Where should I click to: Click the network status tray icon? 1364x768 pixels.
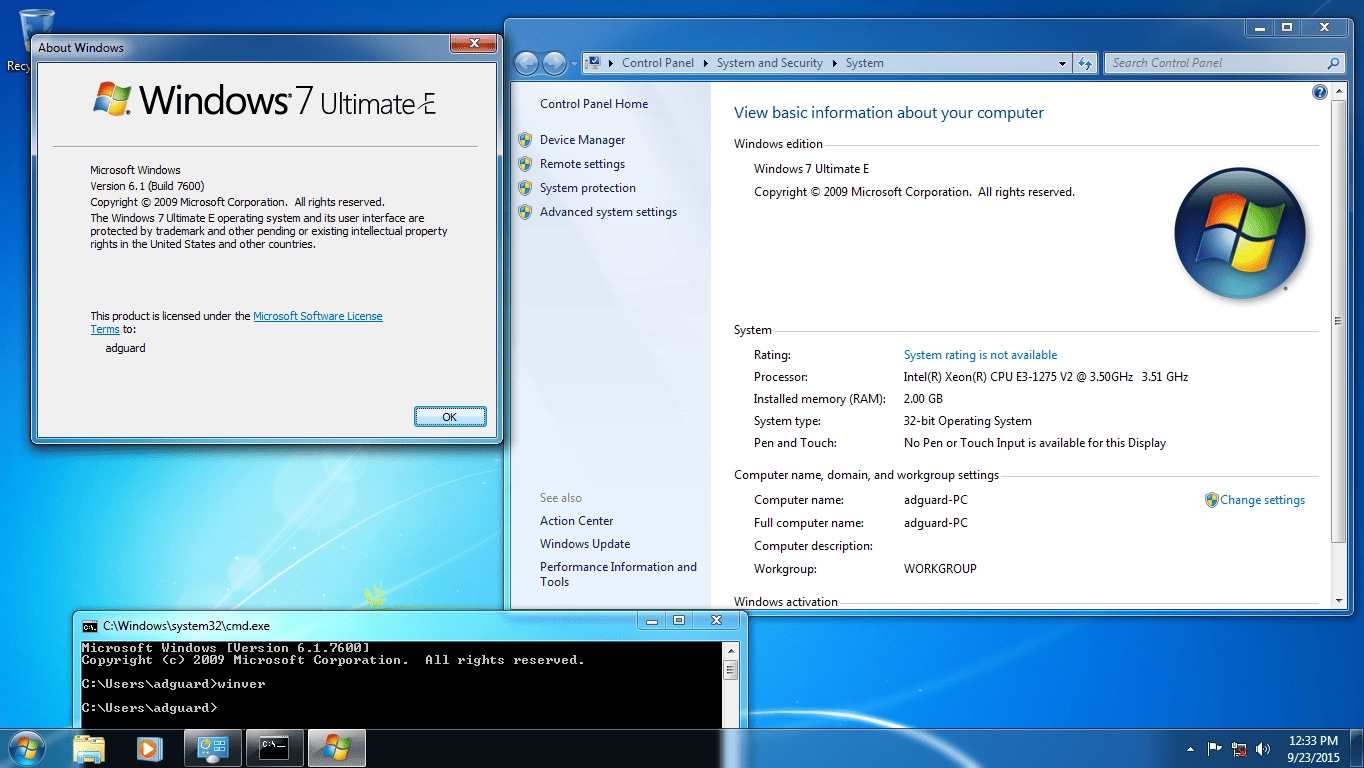(x=1240, y=748)
